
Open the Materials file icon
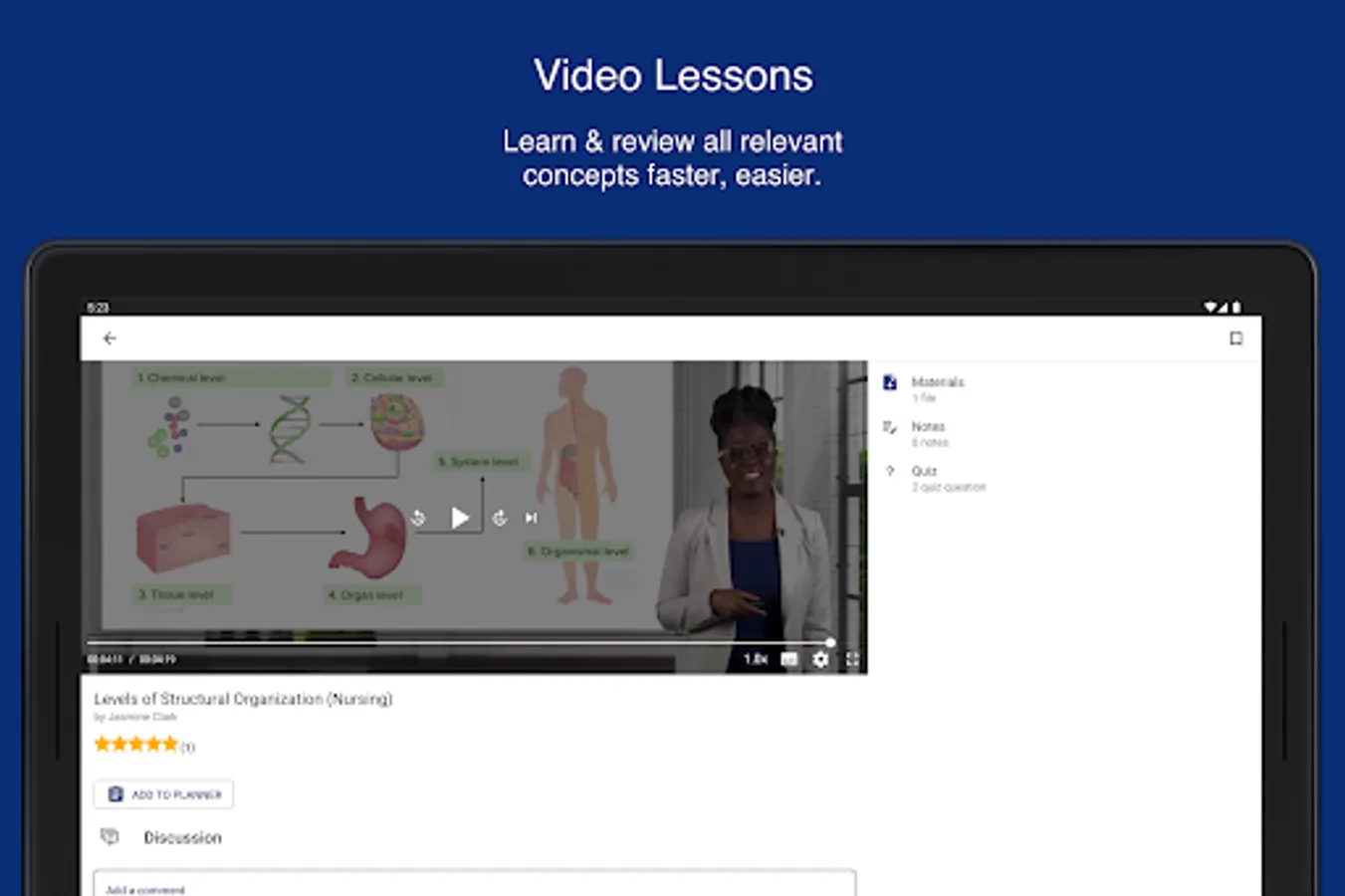coord(890,382)
